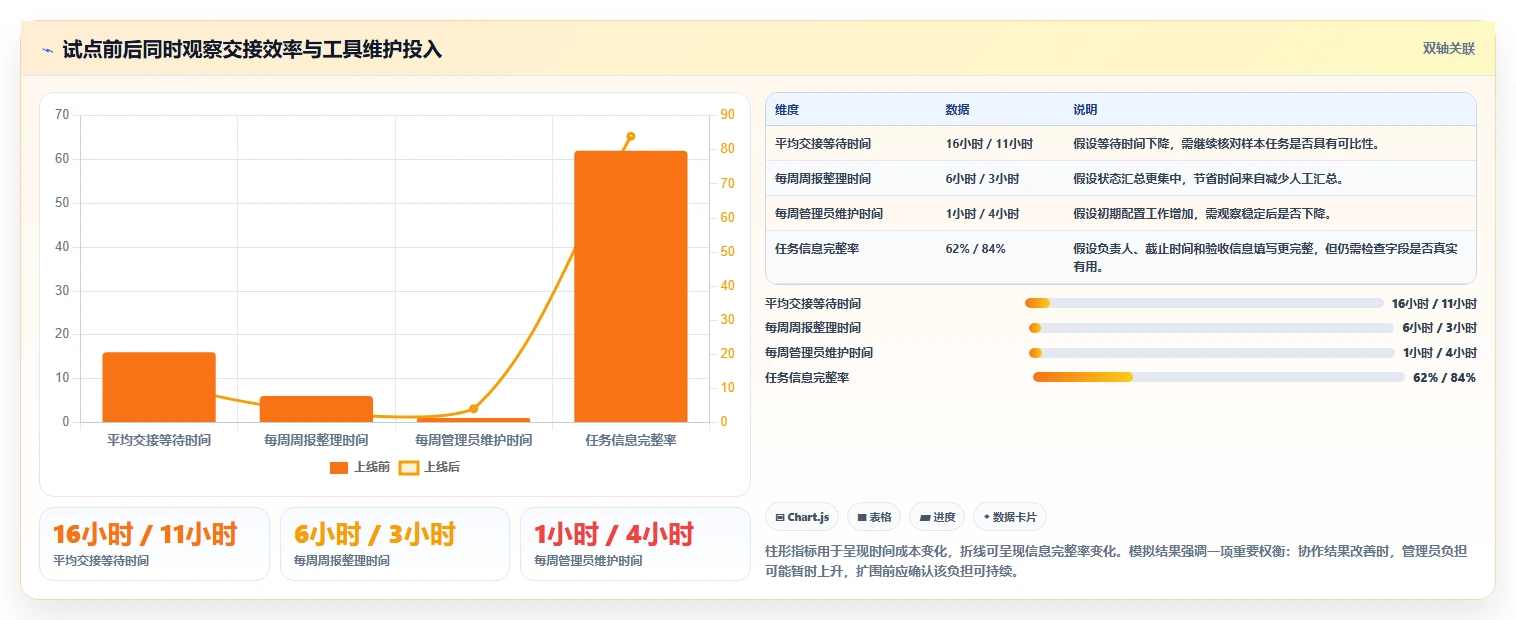Click the 每周周报整理时间 table row label
Image resolution: width=1516 pixels, height=620 pixels.
point(823,179)
